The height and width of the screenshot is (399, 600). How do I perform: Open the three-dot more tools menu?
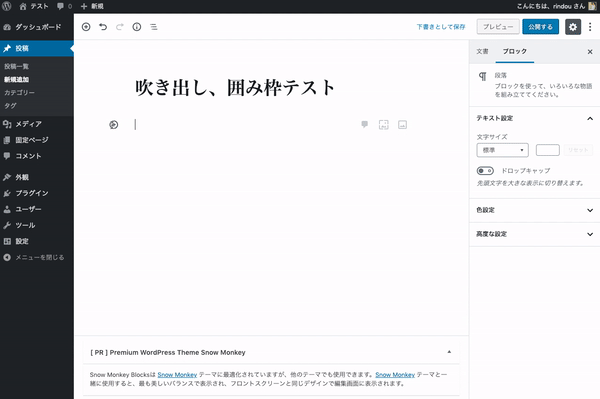coord(590,27)
